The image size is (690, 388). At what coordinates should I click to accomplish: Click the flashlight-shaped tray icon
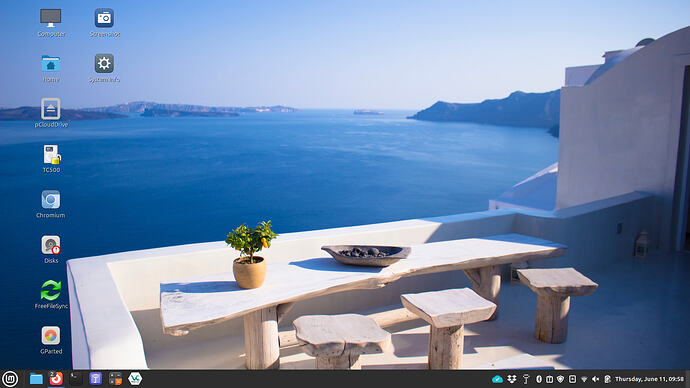[x=526, y=379]
